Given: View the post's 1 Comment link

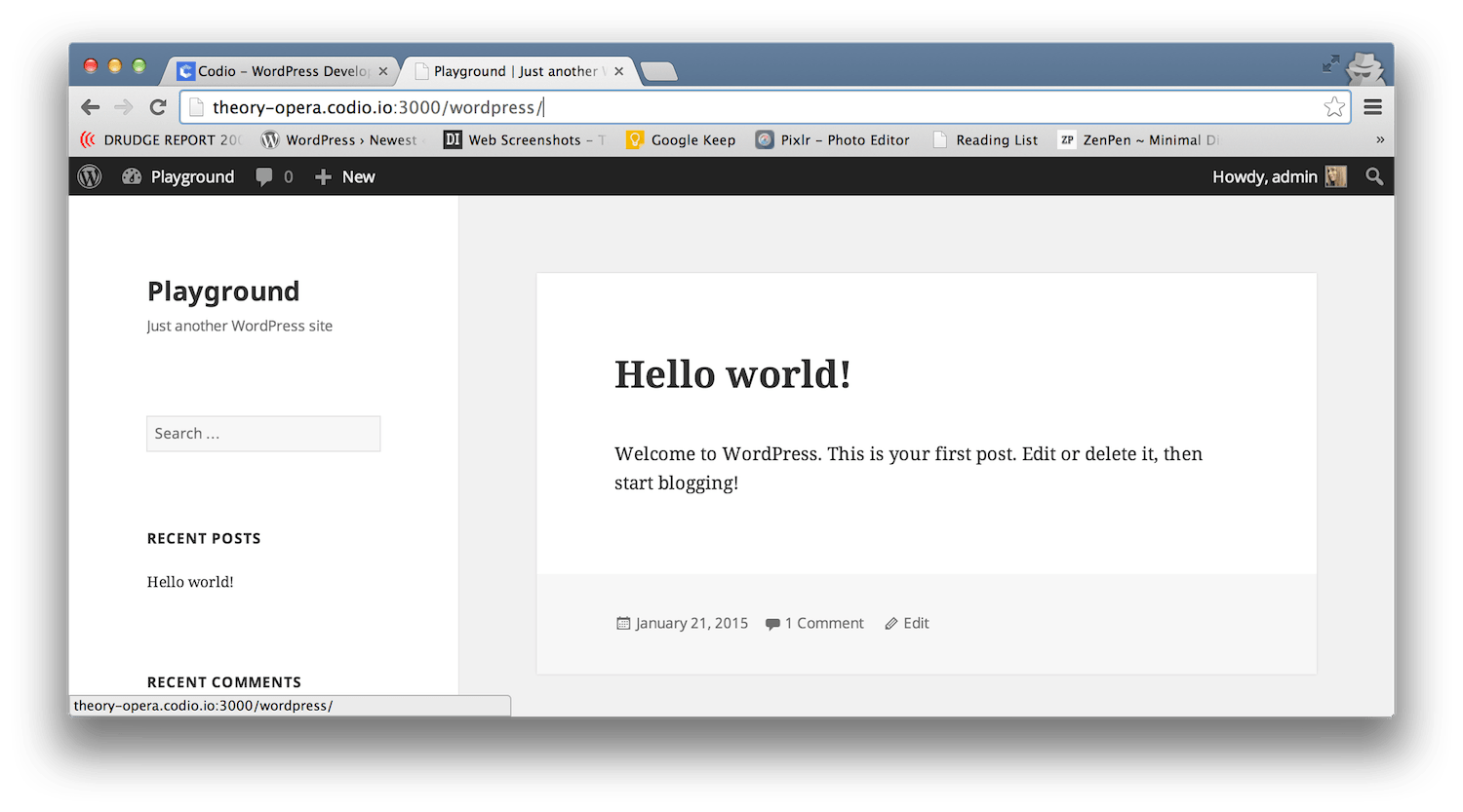Looking at the screenshot, I should click(824, 623).
